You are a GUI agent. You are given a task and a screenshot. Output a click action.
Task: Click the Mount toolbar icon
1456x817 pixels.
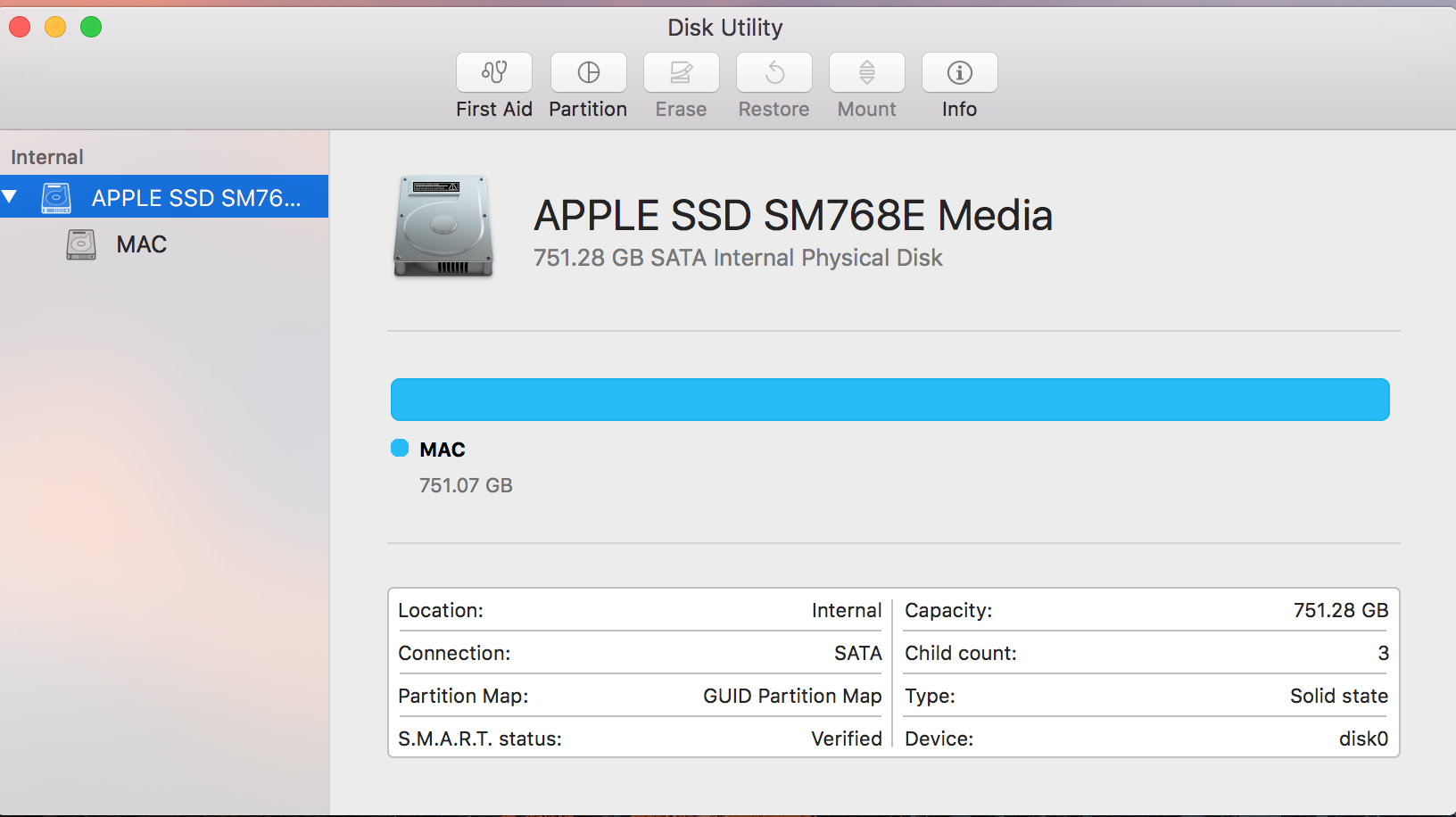point(867,72)
